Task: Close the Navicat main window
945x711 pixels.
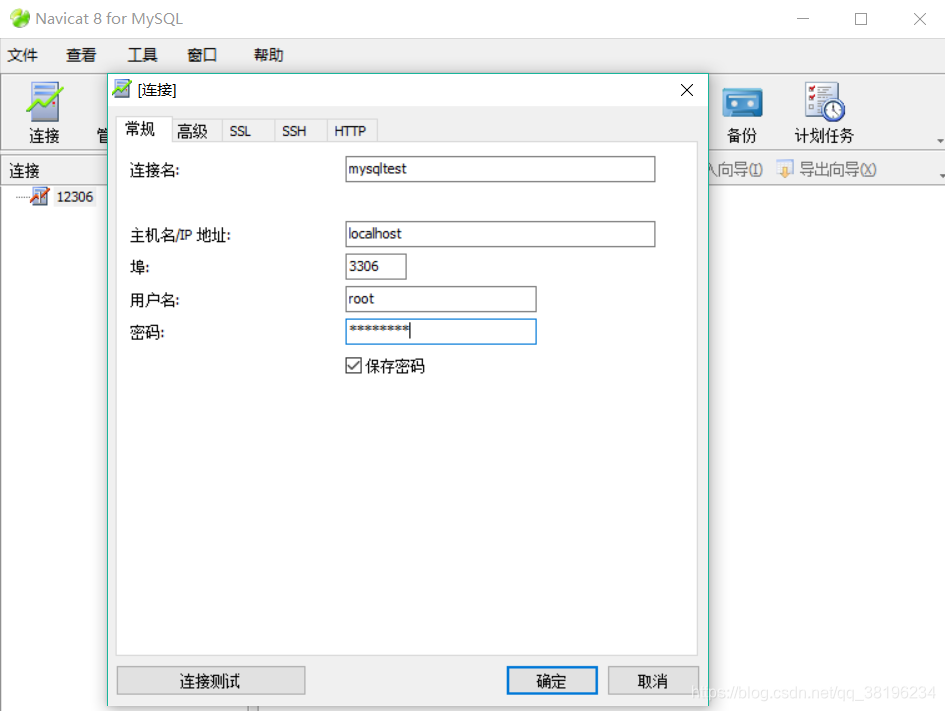Action: pyautogui.click(x=920, y=19)
